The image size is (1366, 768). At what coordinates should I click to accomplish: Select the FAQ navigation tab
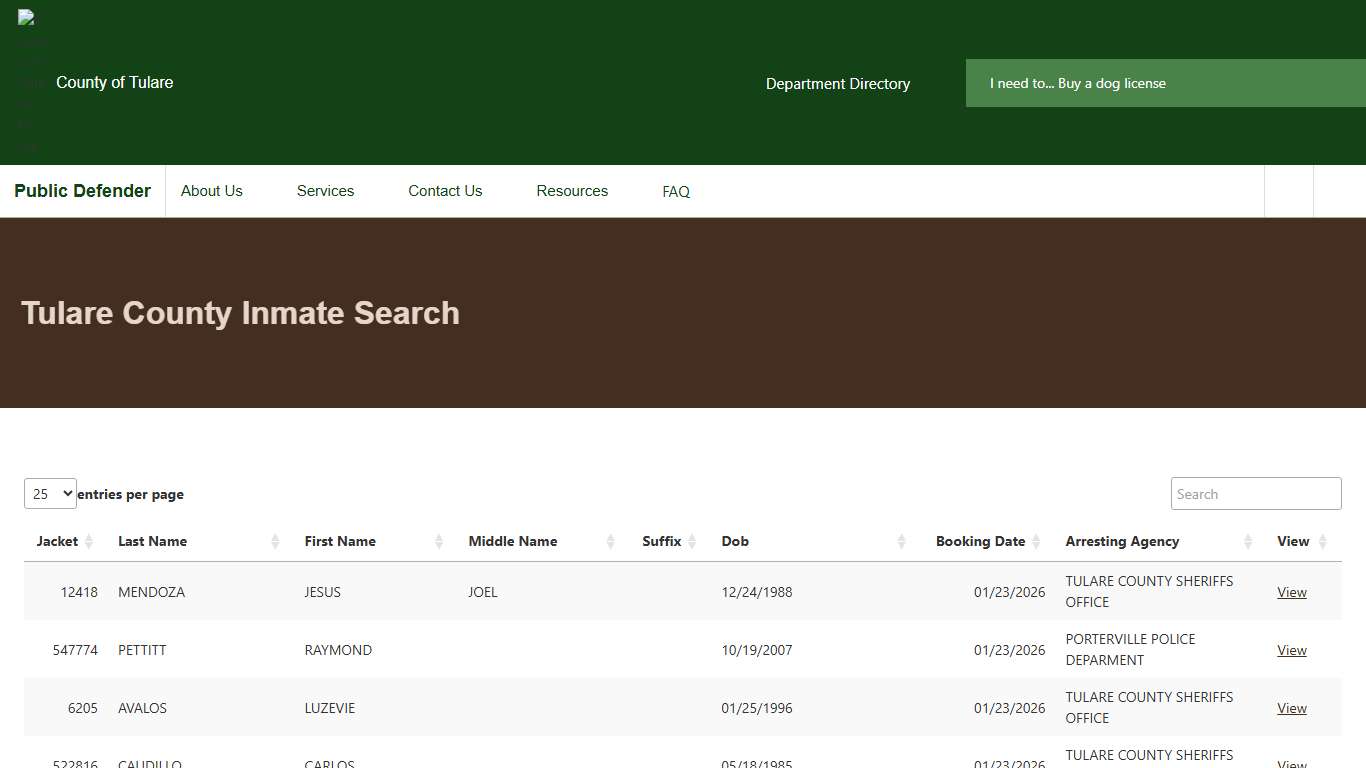pos(675,191)
